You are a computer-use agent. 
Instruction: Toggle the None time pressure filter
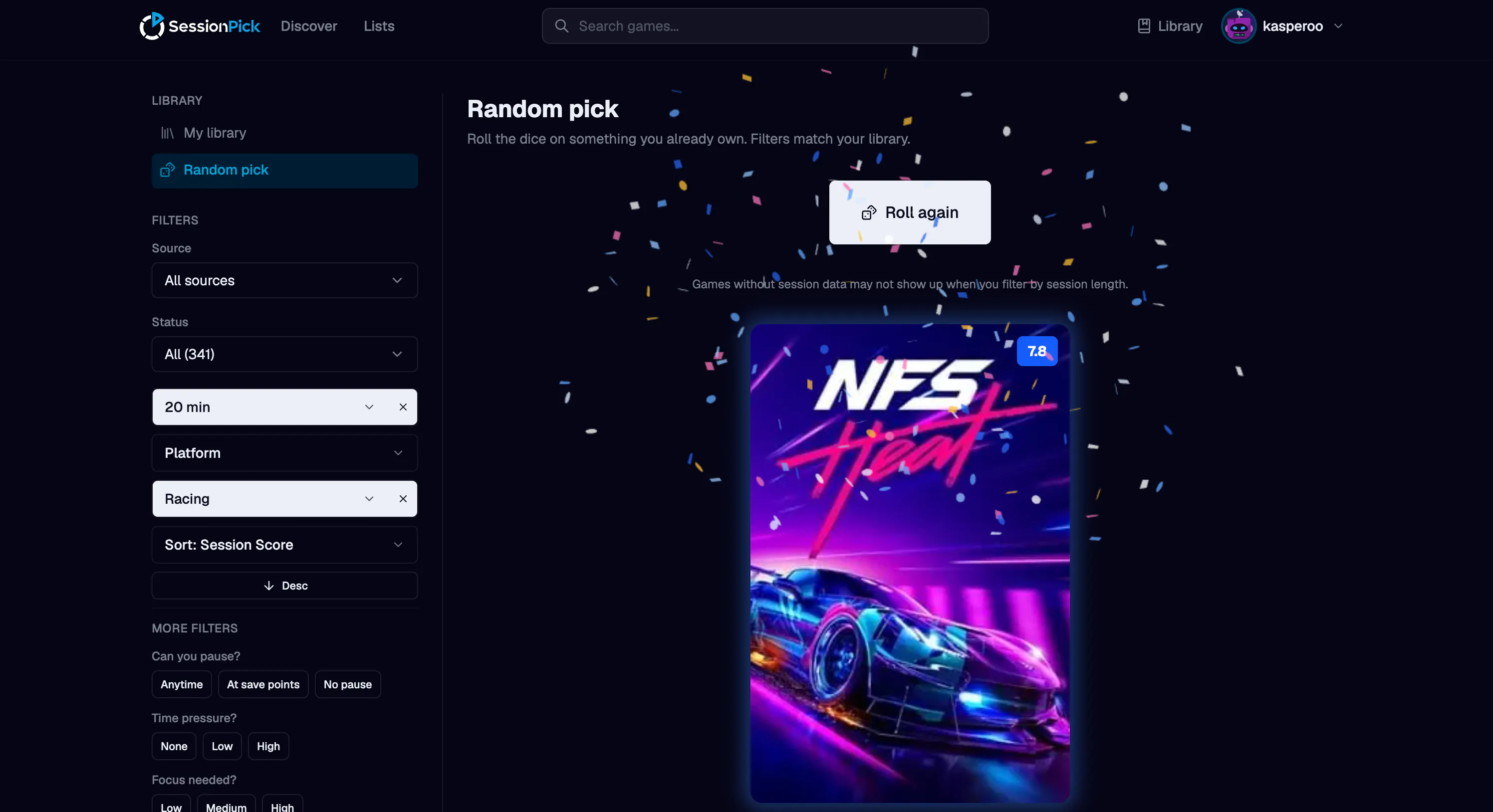(x=174, y=747)
